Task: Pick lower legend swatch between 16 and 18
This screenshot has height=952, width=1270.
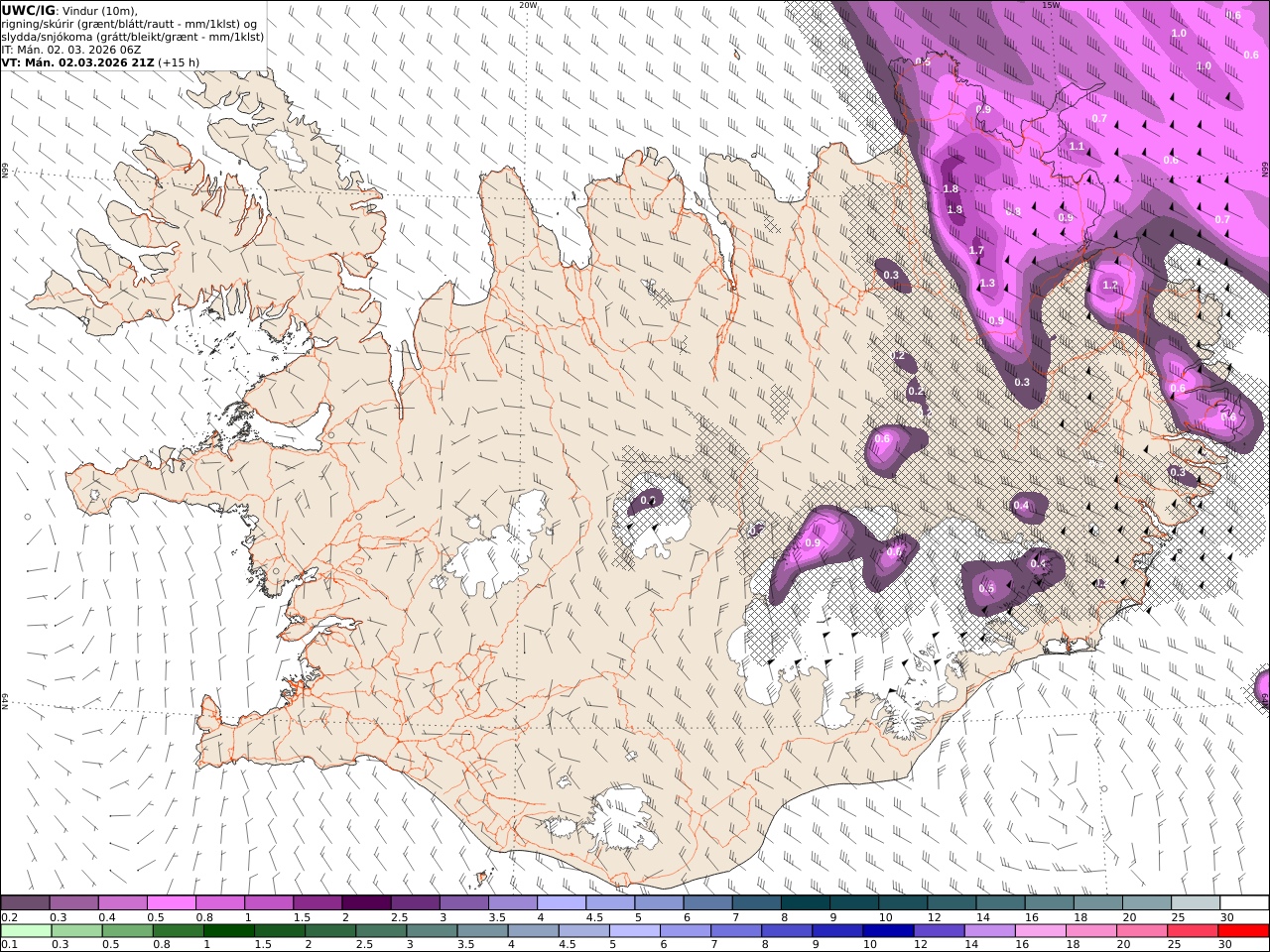Action: tap(1042, 931)
